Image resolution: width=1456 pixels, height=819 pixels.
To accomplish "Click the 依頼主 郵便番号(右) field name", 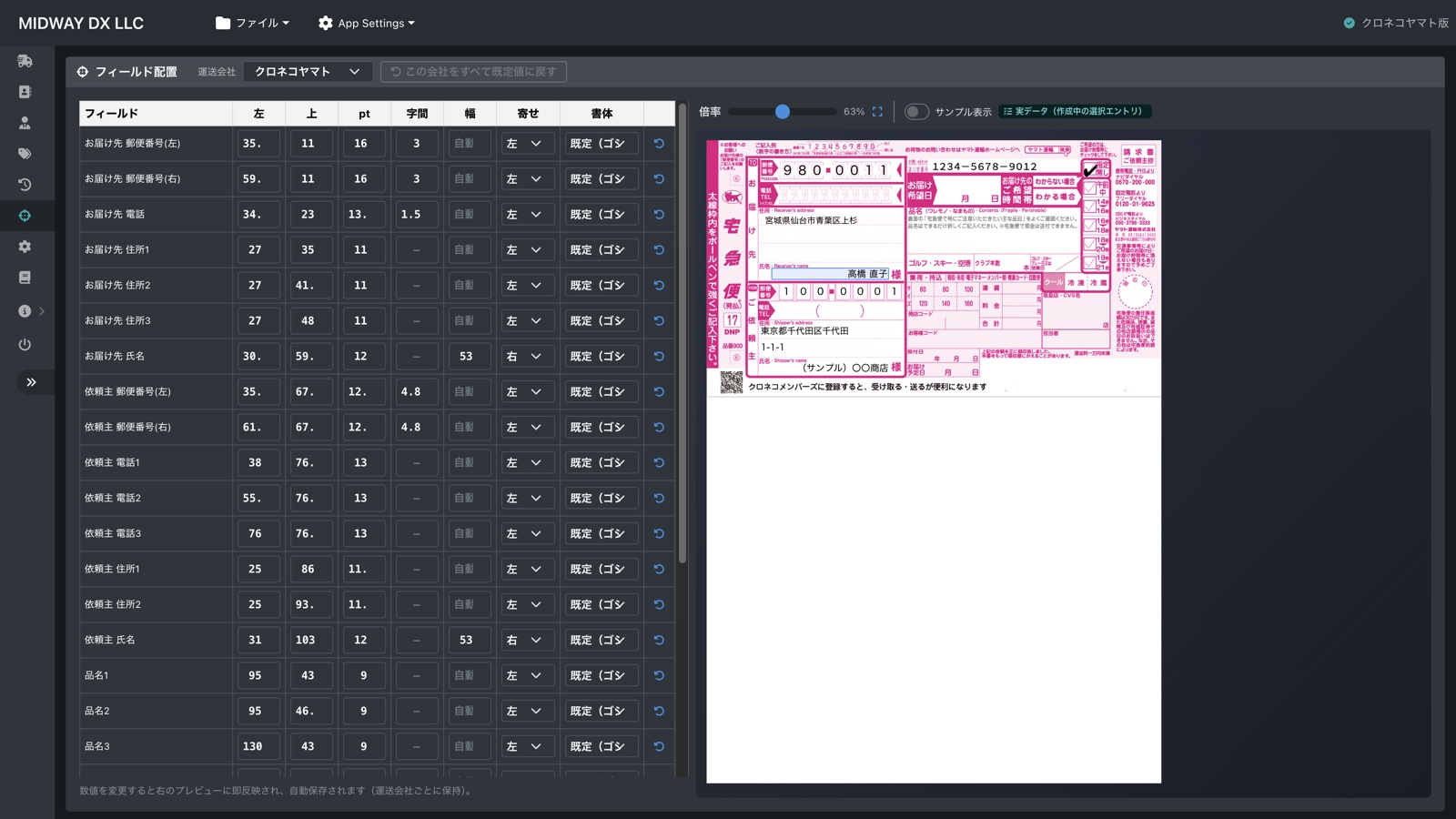I will (127, 428).
